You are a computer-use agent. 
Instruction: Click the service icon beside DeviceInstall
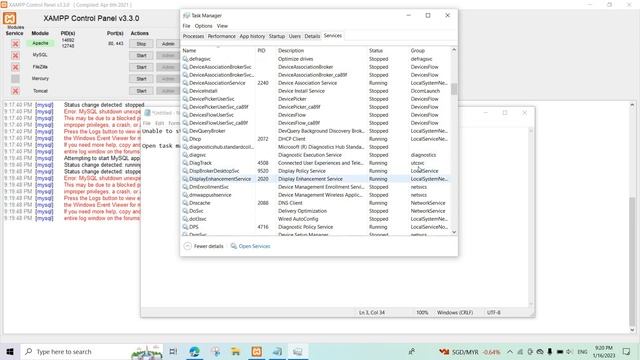(185, 91)
